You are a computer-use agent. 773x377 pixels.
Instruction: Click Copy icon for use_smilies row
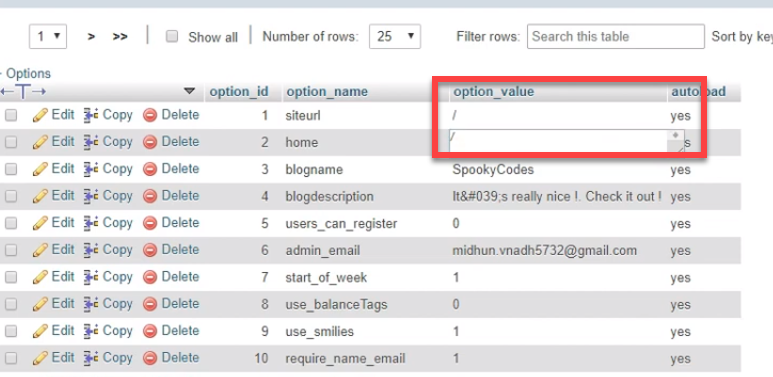point(90,331)
